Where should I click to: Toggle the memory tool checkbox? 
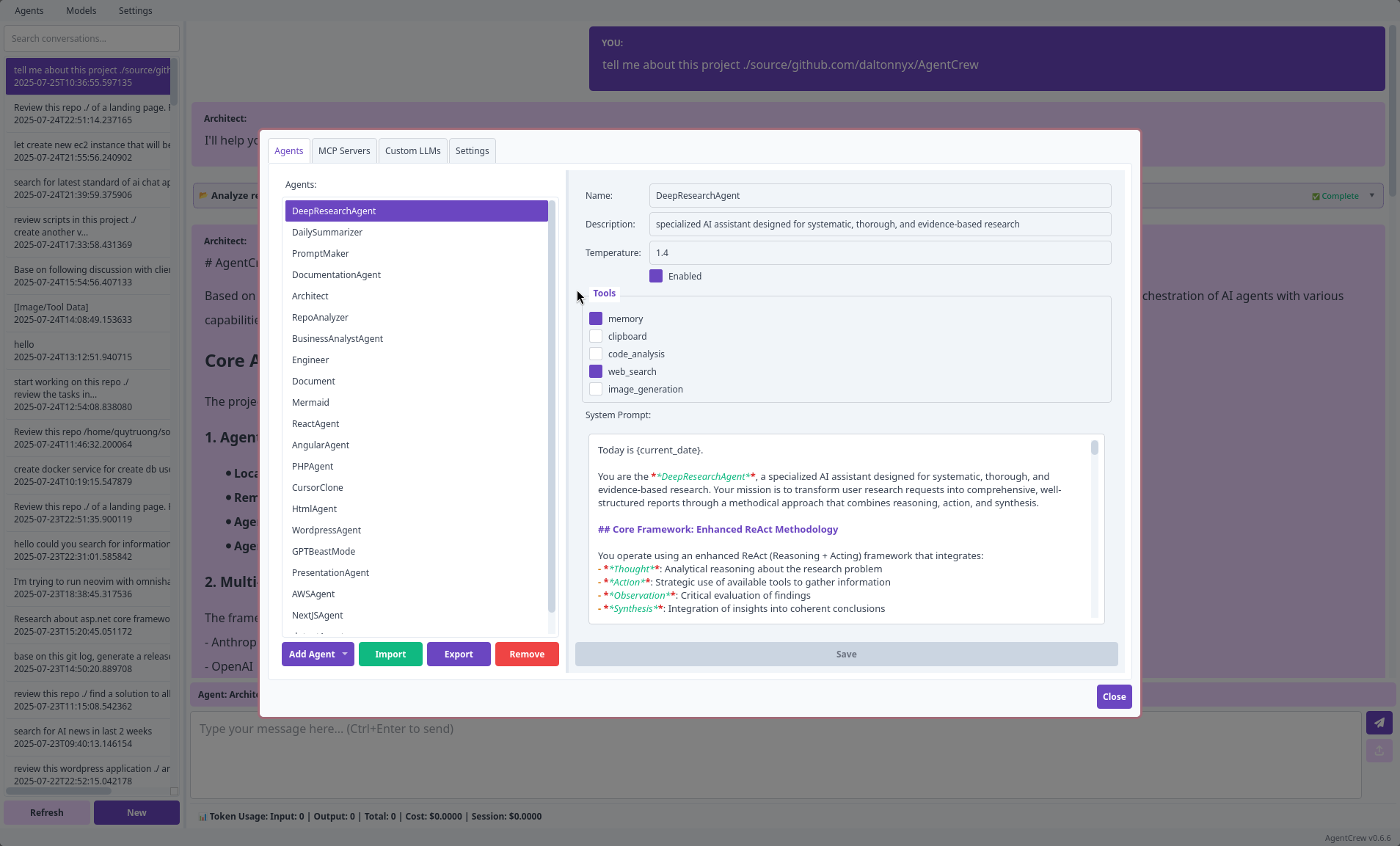point(596,318)
